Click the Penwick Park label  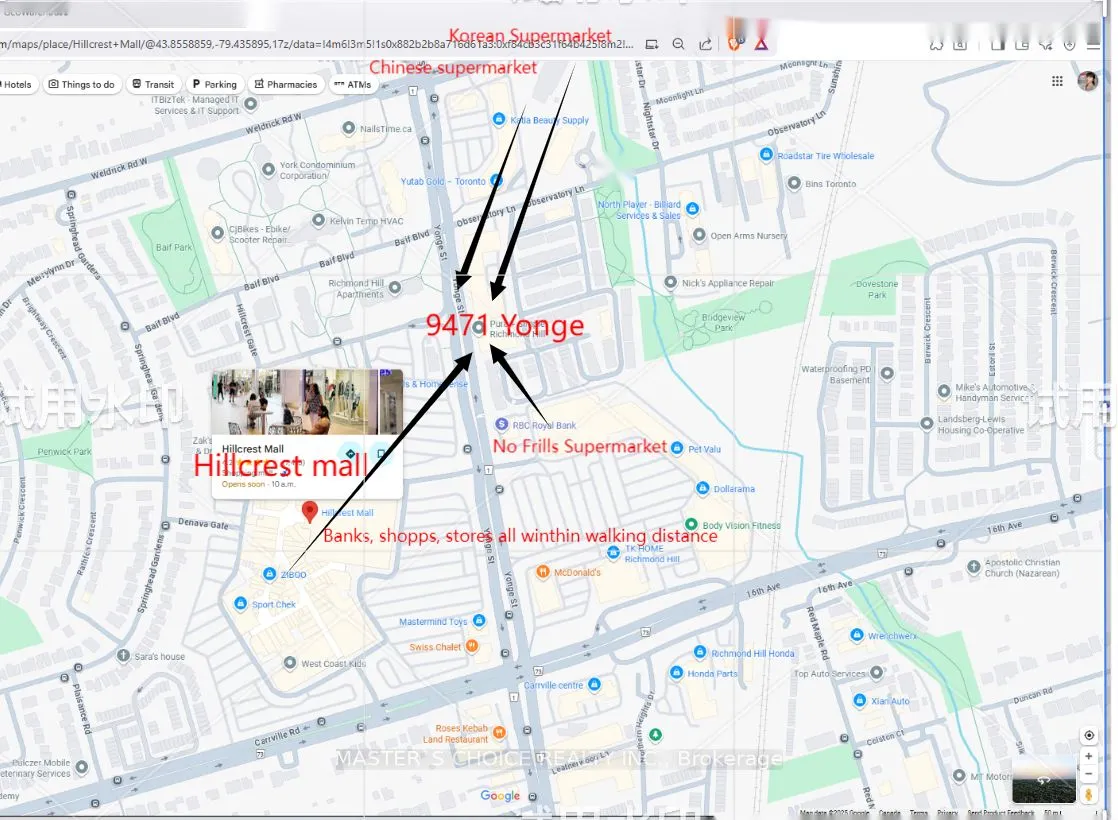64,451
